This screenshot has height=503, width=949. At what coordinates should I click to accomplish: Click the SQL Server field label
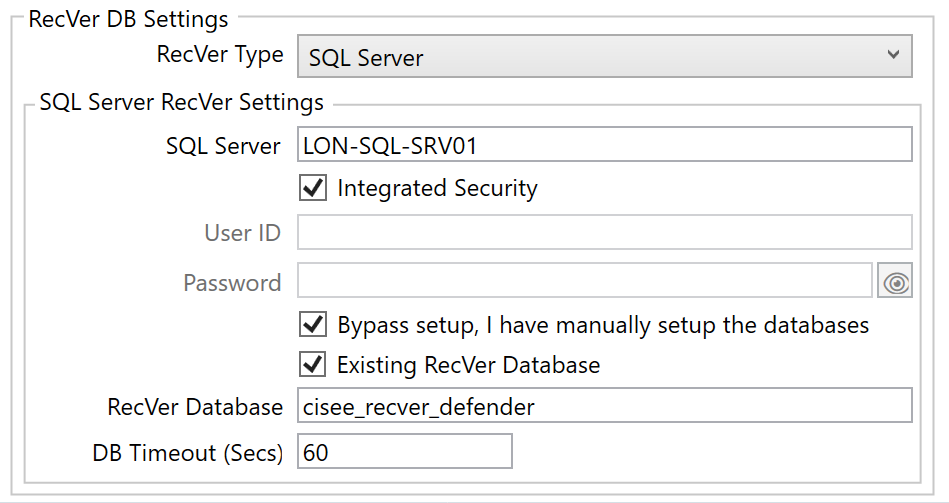pyautogui.click(x=223, y=146)
